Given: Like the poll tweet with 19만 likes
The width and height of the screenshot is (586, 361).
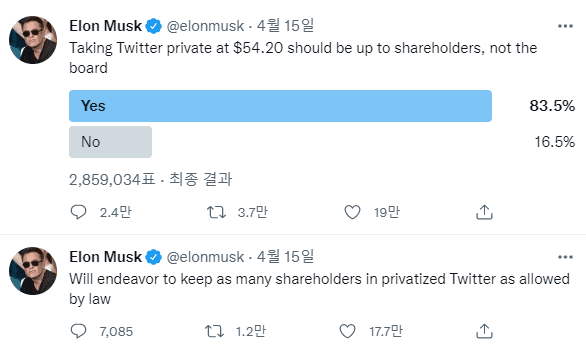Looking at the screenshot, I should pyautogui.click(x=352, y=212).
